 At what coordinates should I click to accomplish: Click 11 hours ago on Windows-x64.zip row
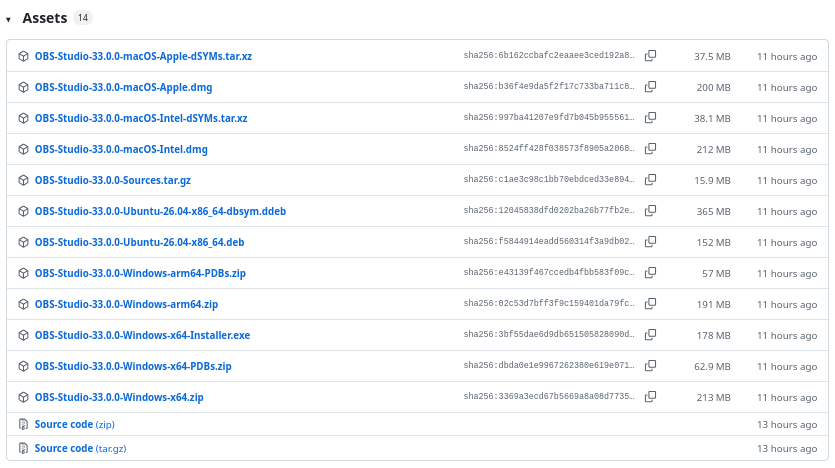[787, 397]
